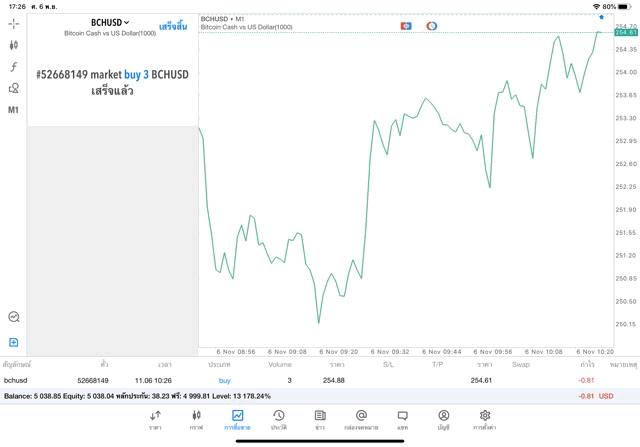Open the บัญชี accounts tab
Viewport: 640px width, 447px height.
[x=444, y=420]
